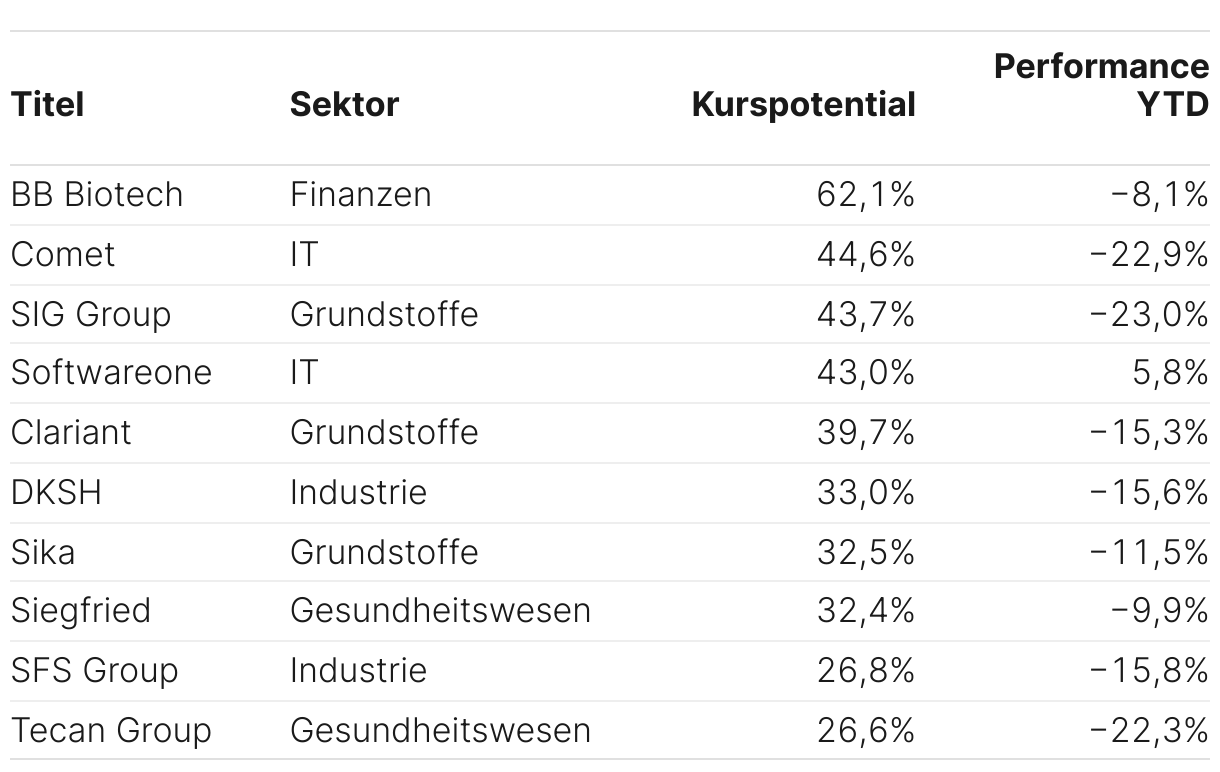Select the SIG Group title cell

point(91,314)
